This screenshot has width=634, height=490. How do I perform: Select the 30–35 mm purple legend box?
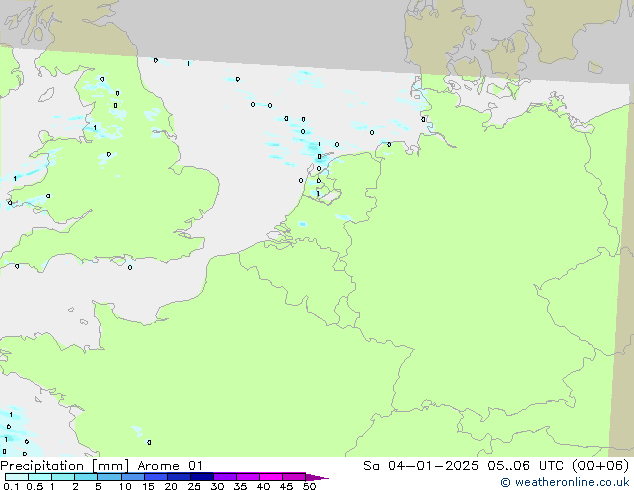tap(225, 477)
